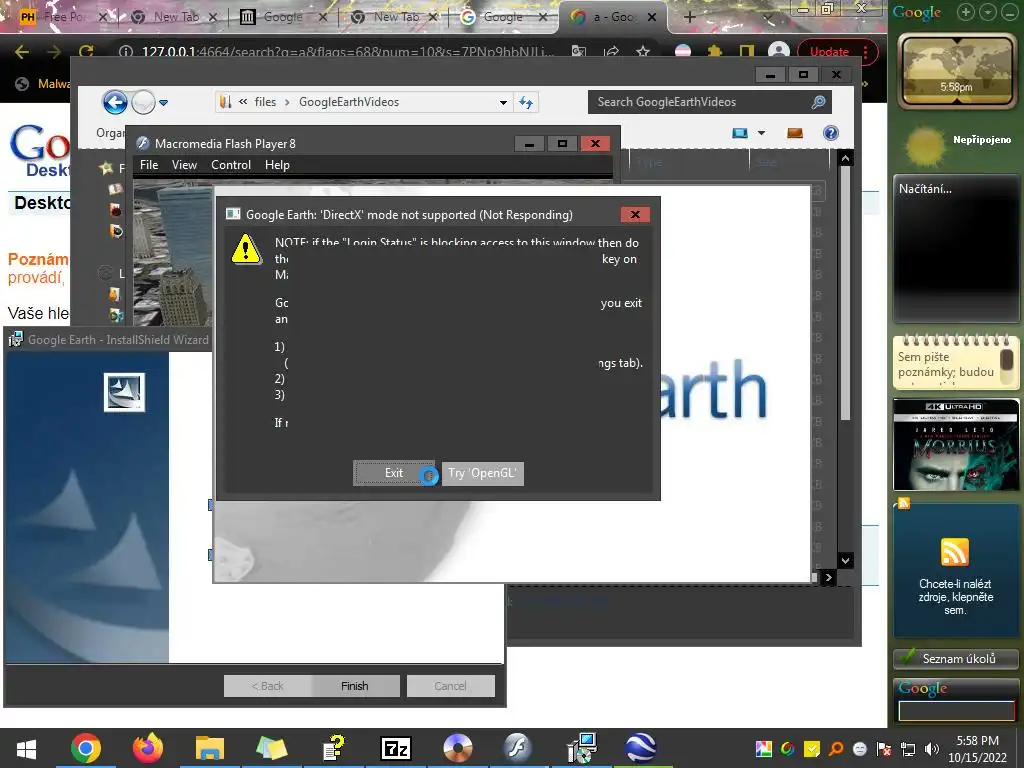Screen dimensions: 1024x768
Task: Open the Explorer view options dropdown arrow
Action: 761,133
